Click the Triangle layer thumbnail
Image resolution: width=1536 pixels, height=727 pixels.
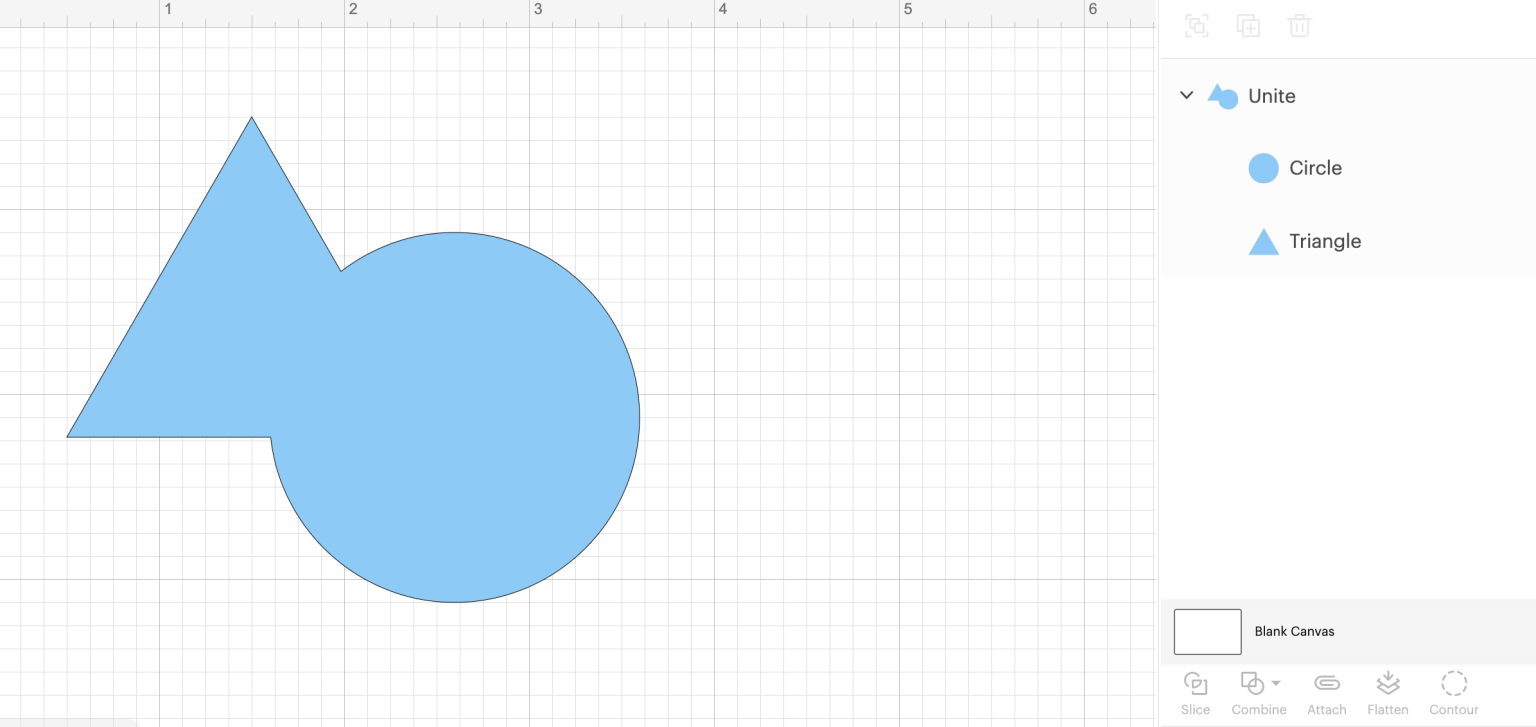[1263, 241]
